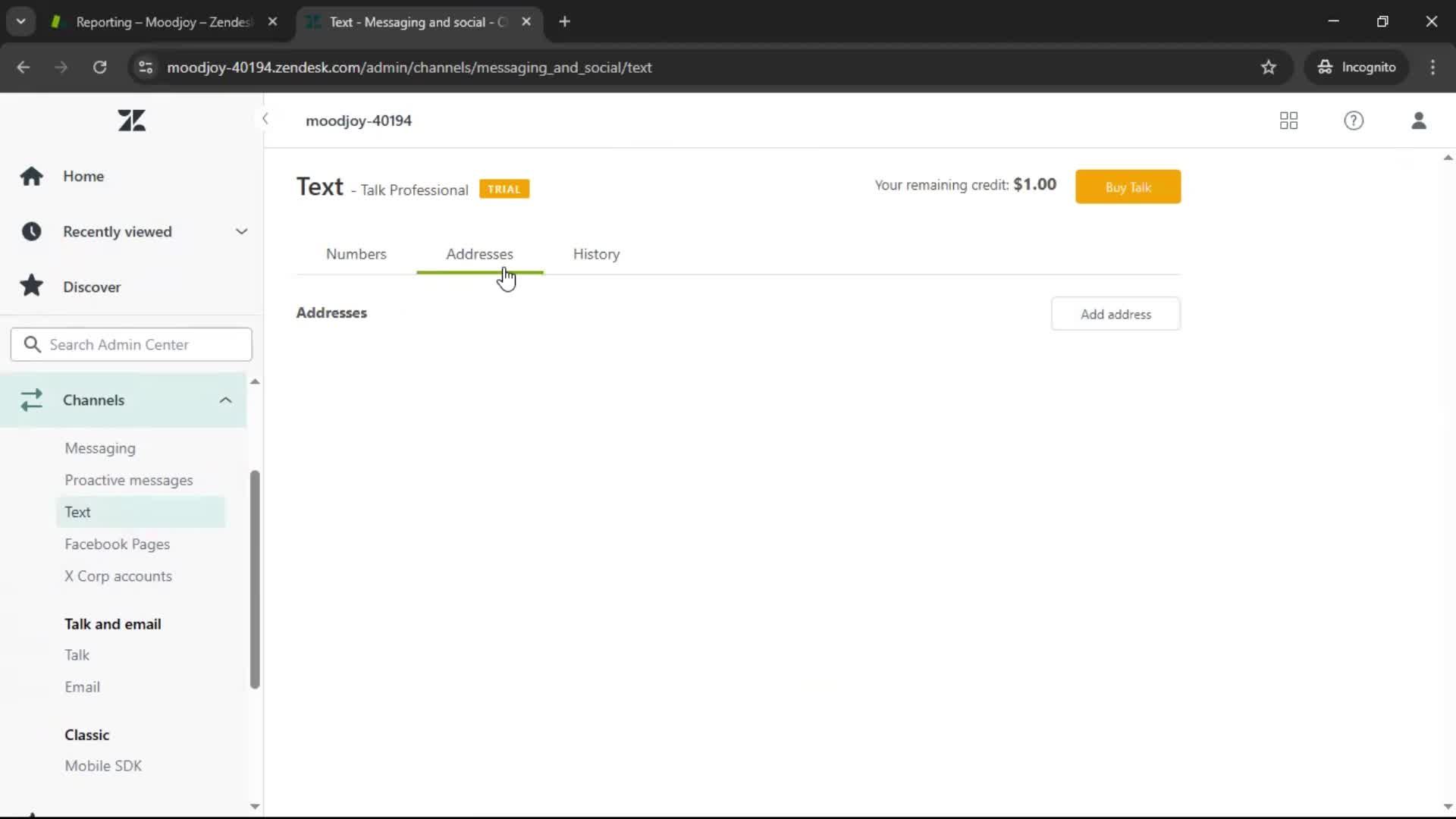Click the moodjoy-40194 account name

click(359, 121)
